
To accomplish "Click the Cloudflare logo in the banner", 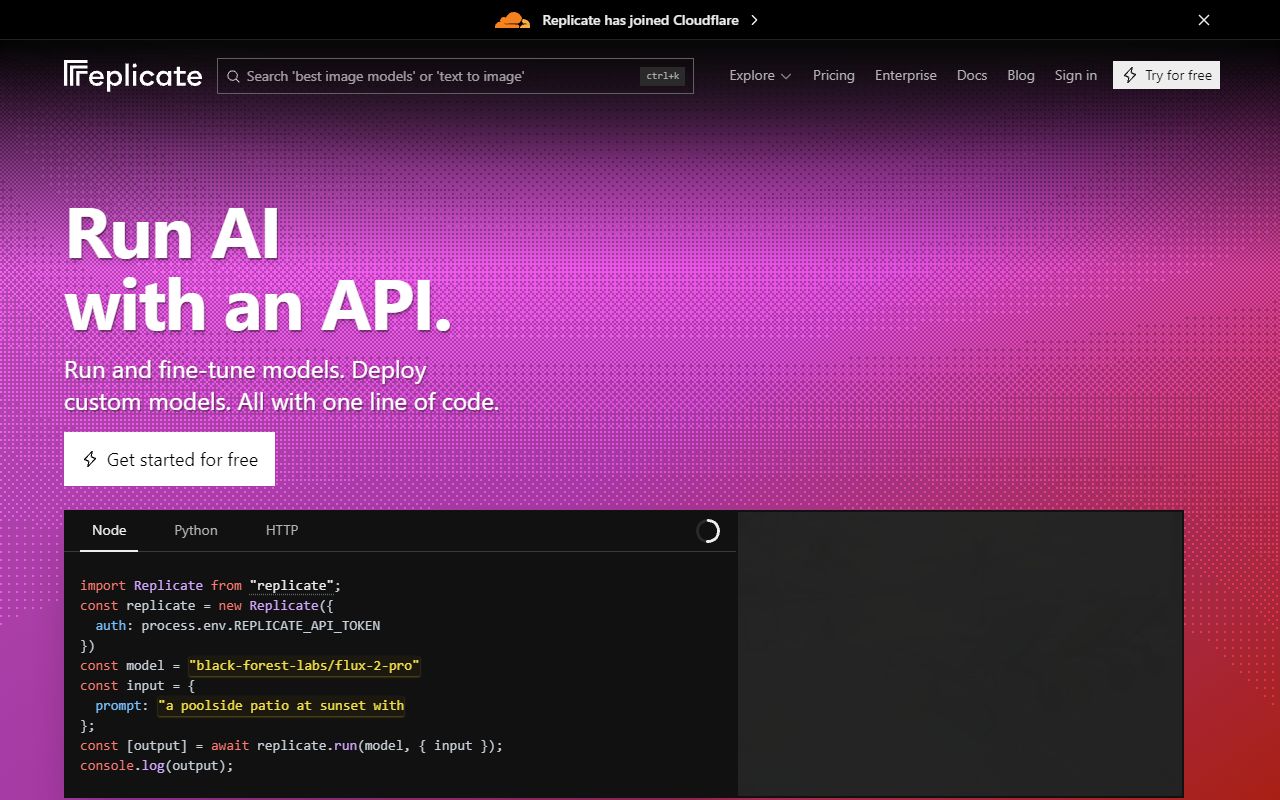I will pyautogui.click(x=512, y=19).
